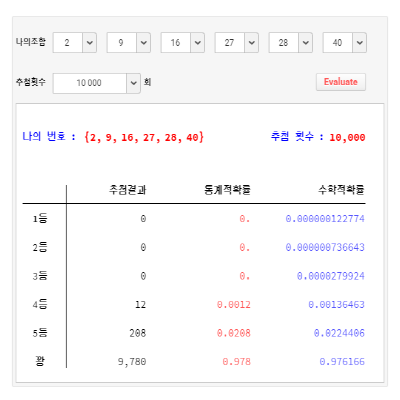This screenshot has height=400, width=400.
Task: Click the 1등 row label
Action: coord(40,219)
